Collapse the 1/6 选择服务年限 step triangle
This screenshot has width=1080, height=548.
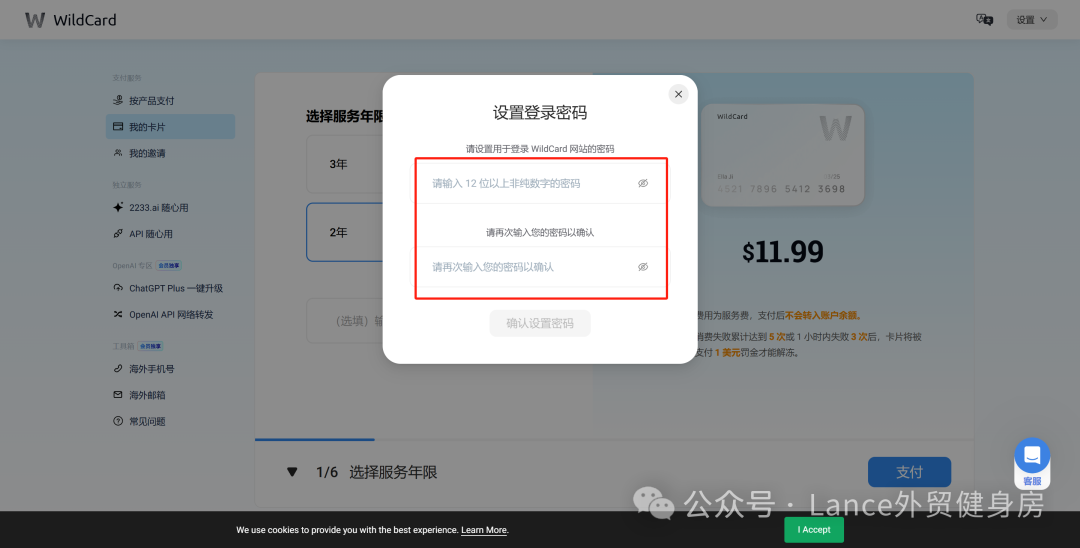coord(292,472)
